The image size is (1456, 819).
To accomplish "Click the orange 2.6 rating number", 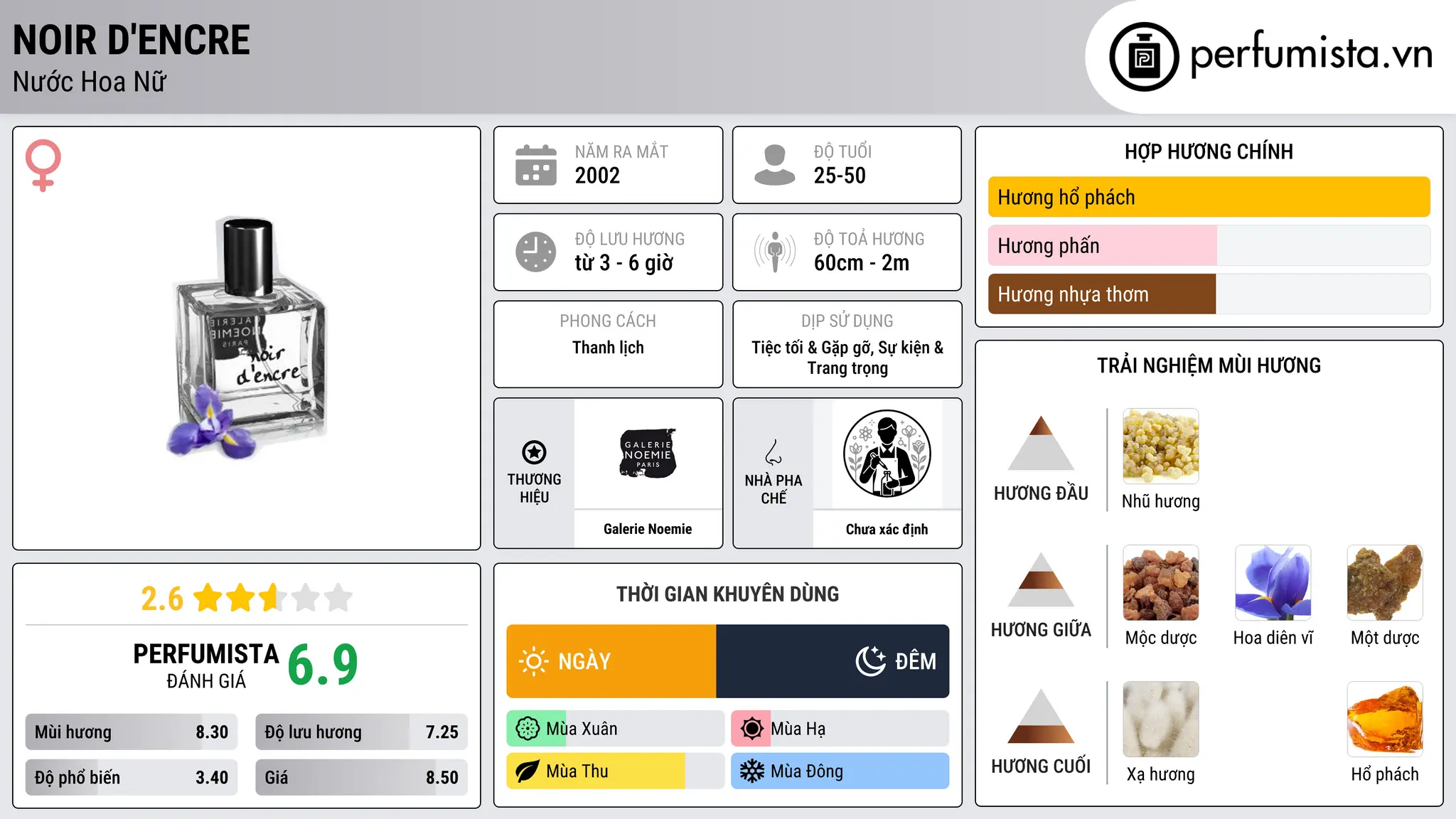I will tap(162, 599).
